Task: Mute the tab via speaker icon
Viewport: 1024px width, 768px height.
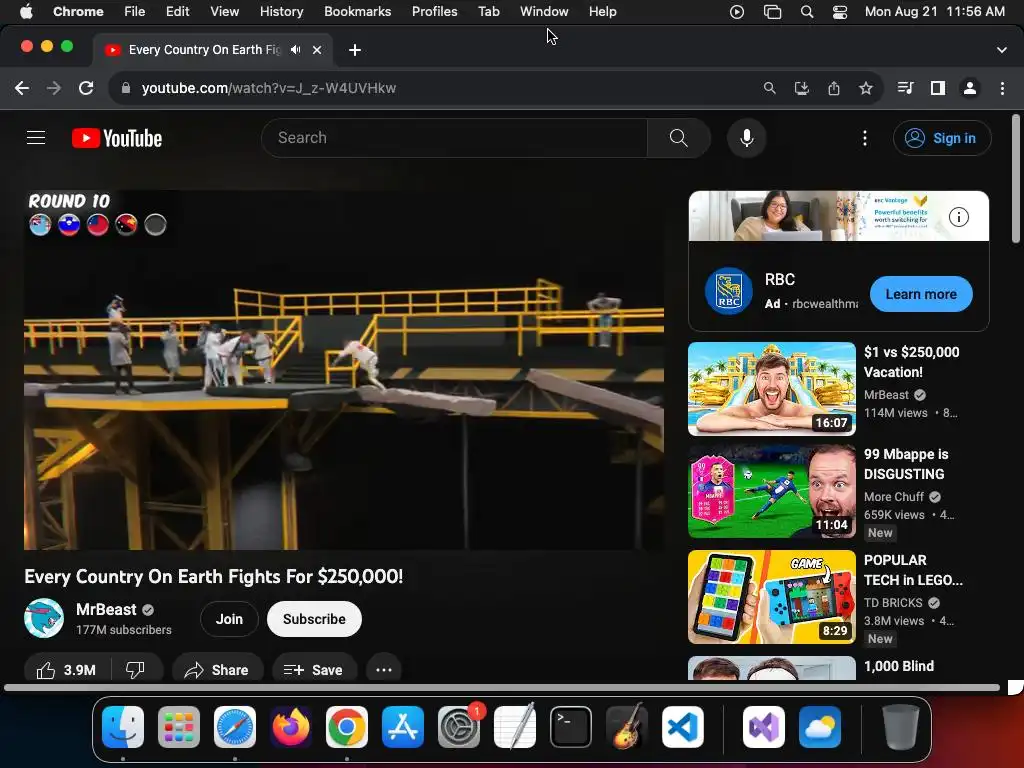Action: (x=296, y=50)
